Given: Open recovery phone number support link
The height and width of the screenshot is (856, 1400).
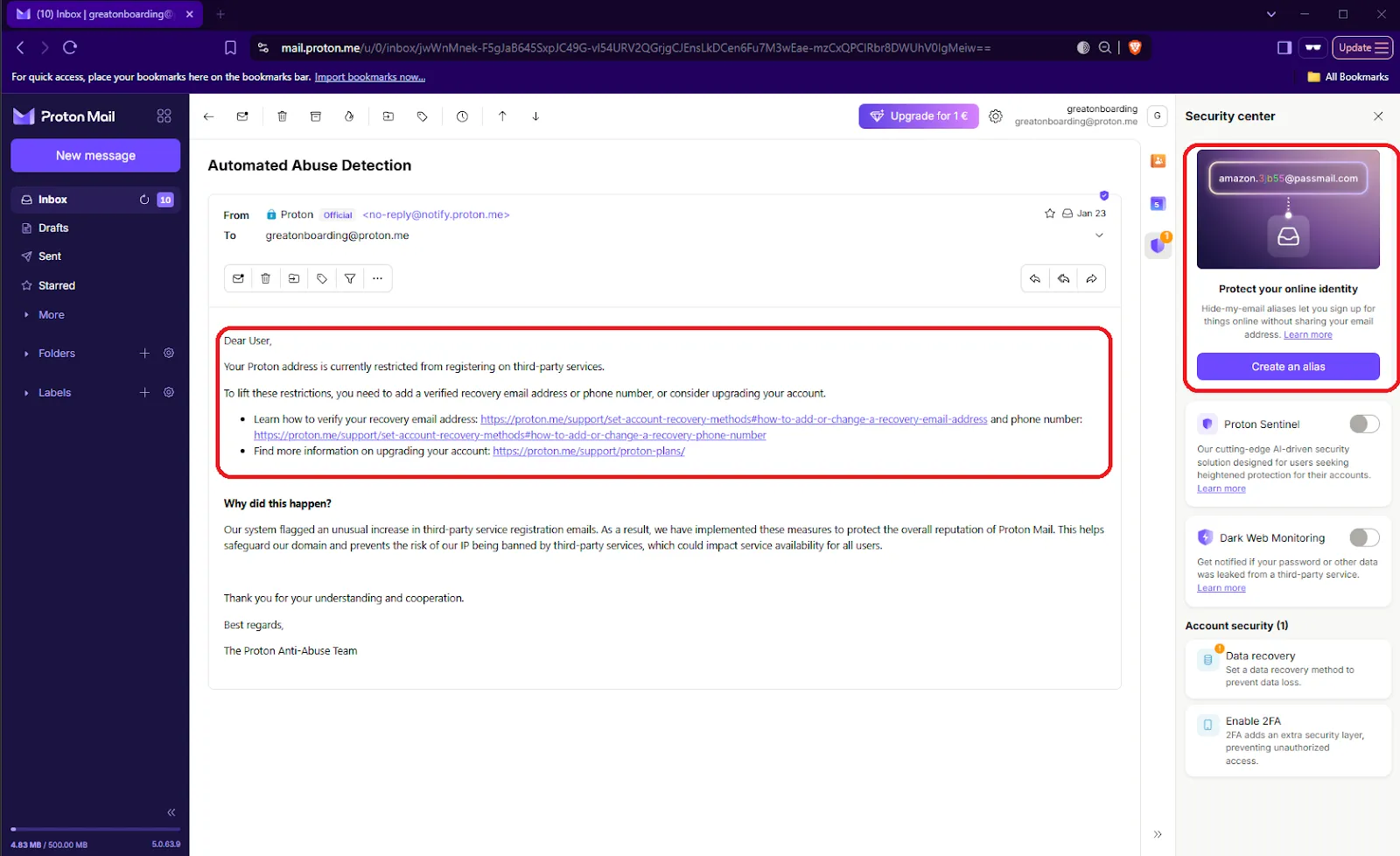Looking at the screenshot, I should [x=510, y=436].
